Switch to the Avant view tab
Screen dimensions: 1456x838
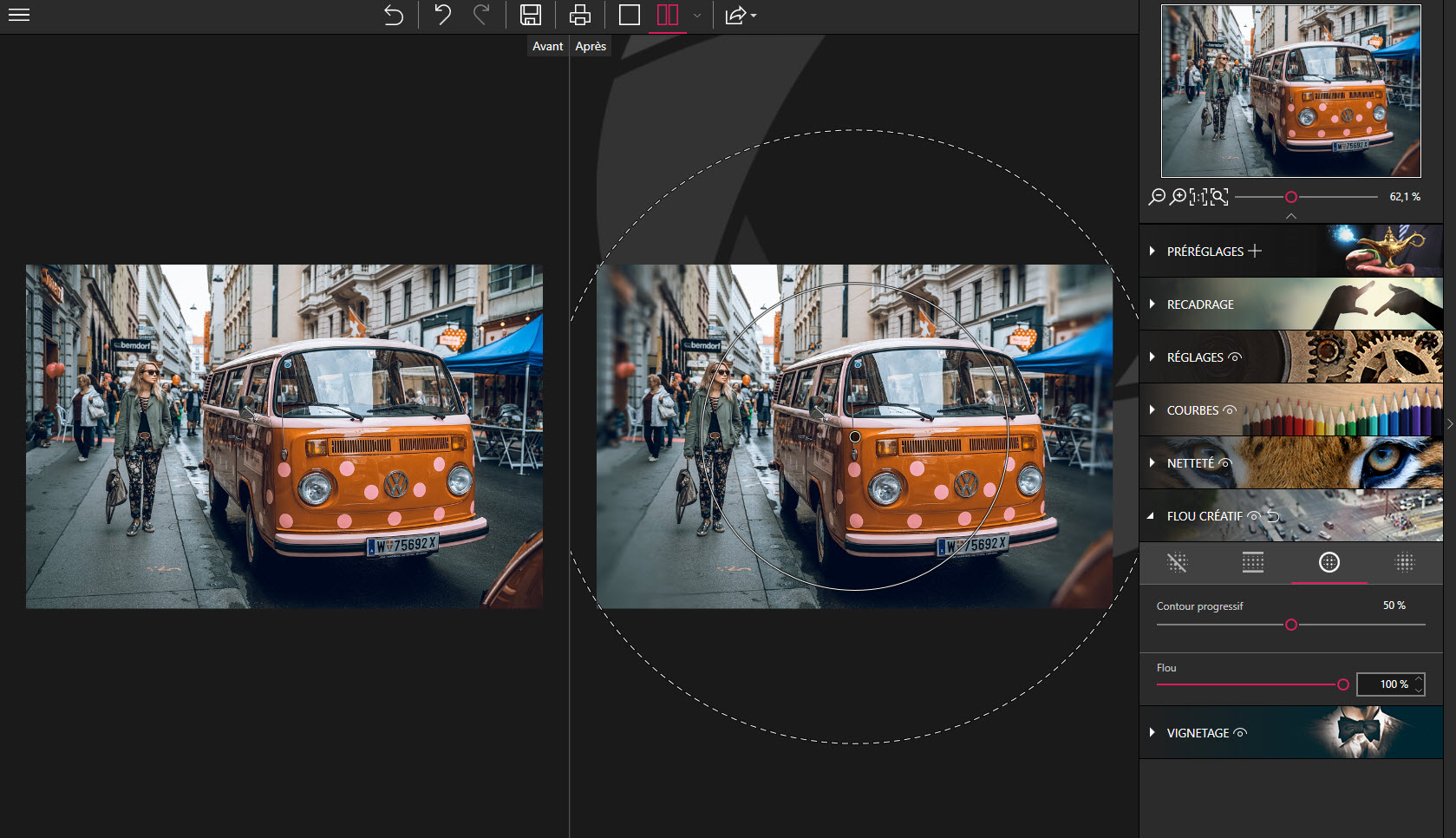click(x=546, y=46)
